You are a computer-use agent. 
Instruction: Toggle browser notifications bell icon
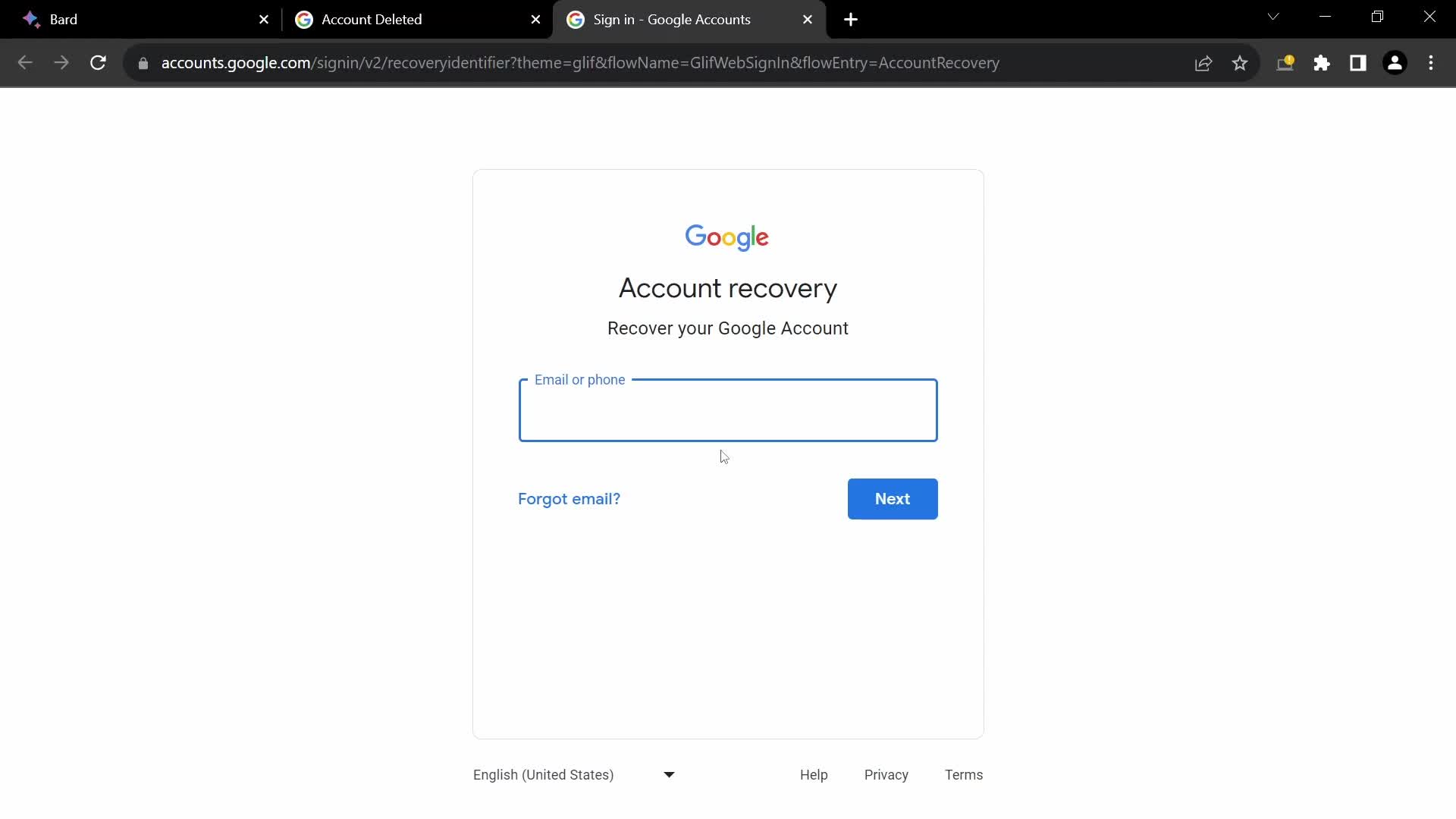tap(1285, 63)
